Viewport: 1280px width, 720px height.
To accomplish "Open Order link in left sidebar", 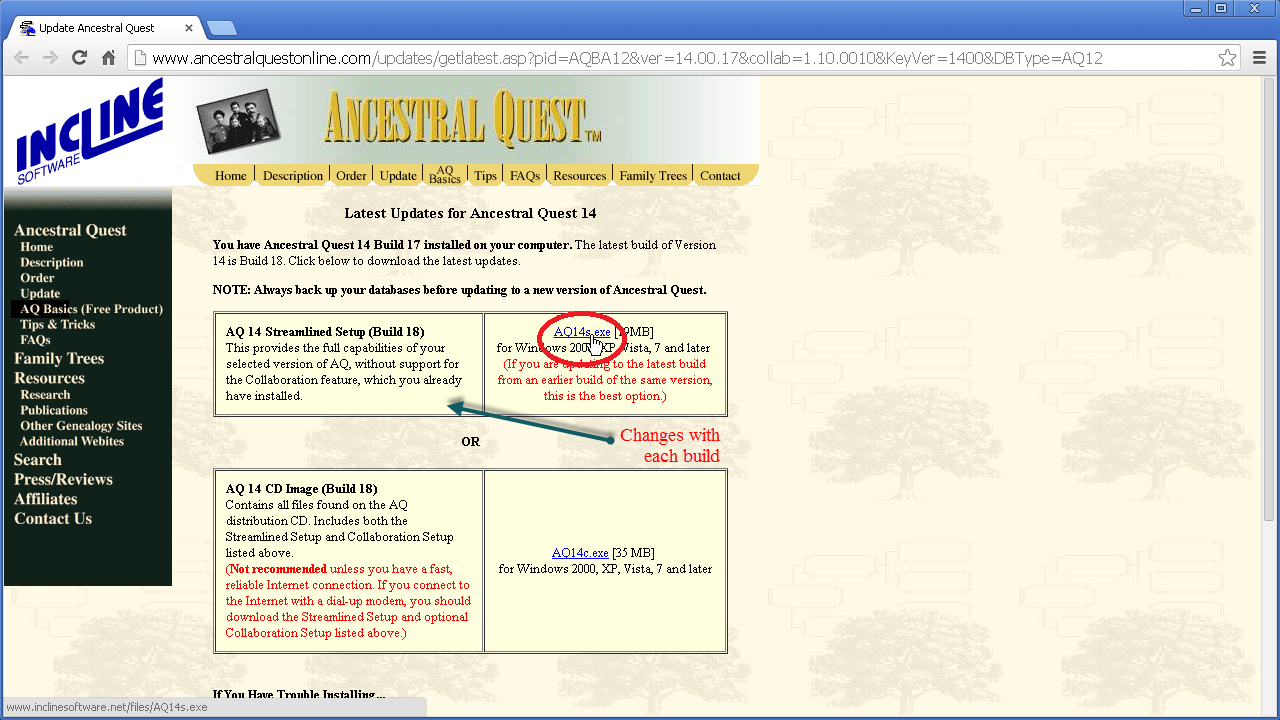I will (x=38, y=278).
